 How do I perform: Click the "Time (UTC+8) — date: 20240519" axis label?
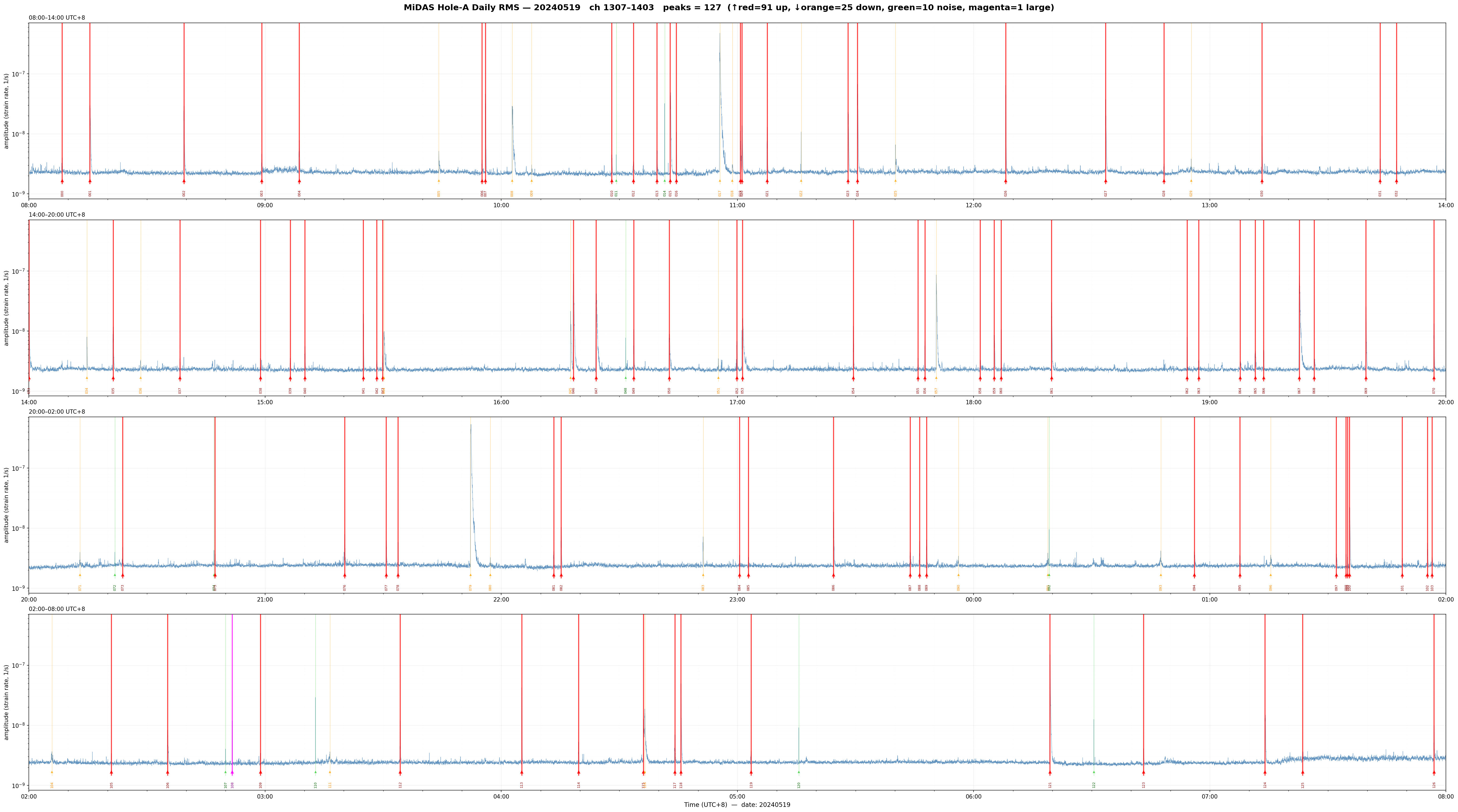pyautogui.click(x=737, y=805)
